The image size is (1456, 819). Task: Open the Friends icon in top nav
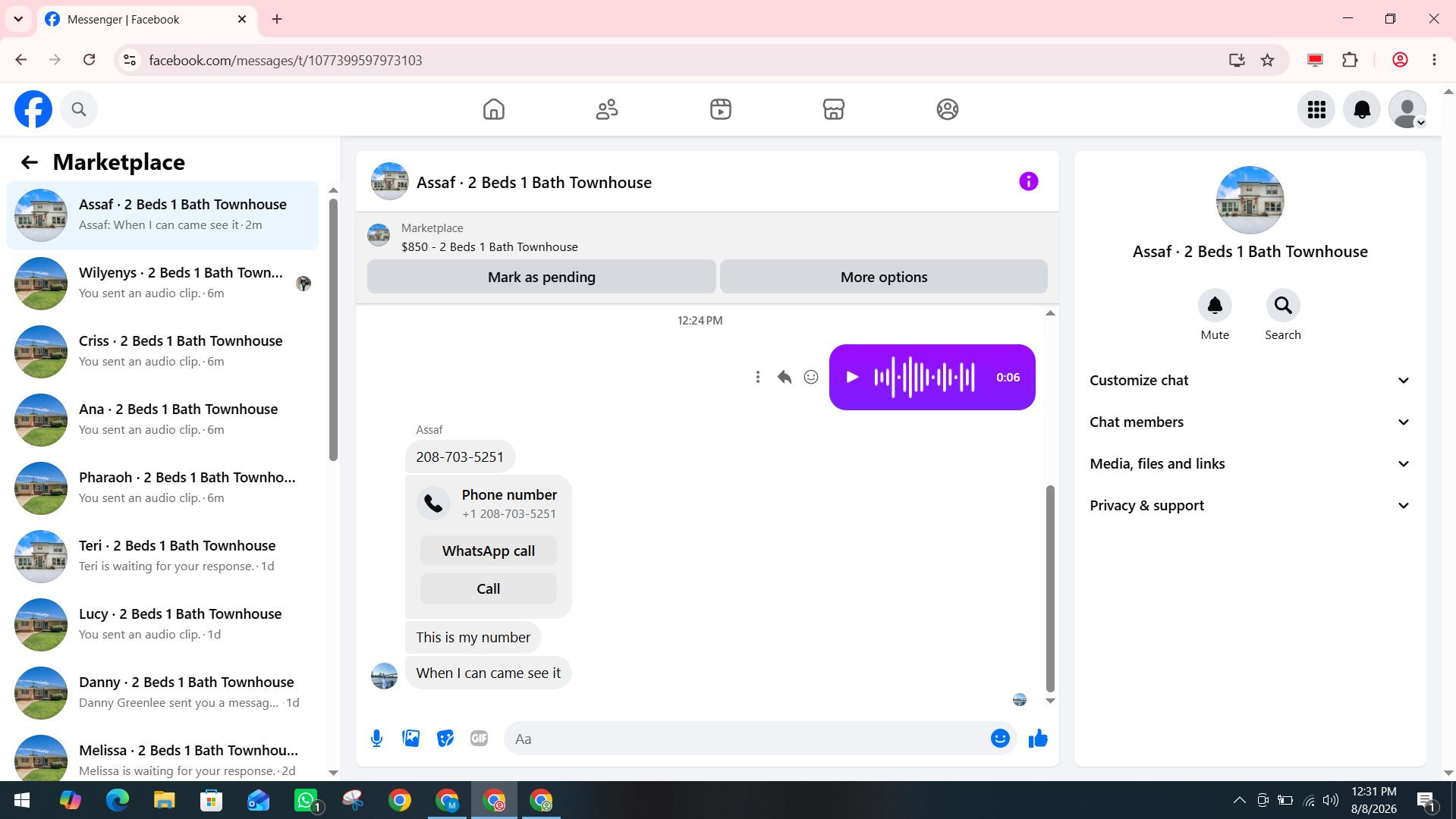[607, 109]
